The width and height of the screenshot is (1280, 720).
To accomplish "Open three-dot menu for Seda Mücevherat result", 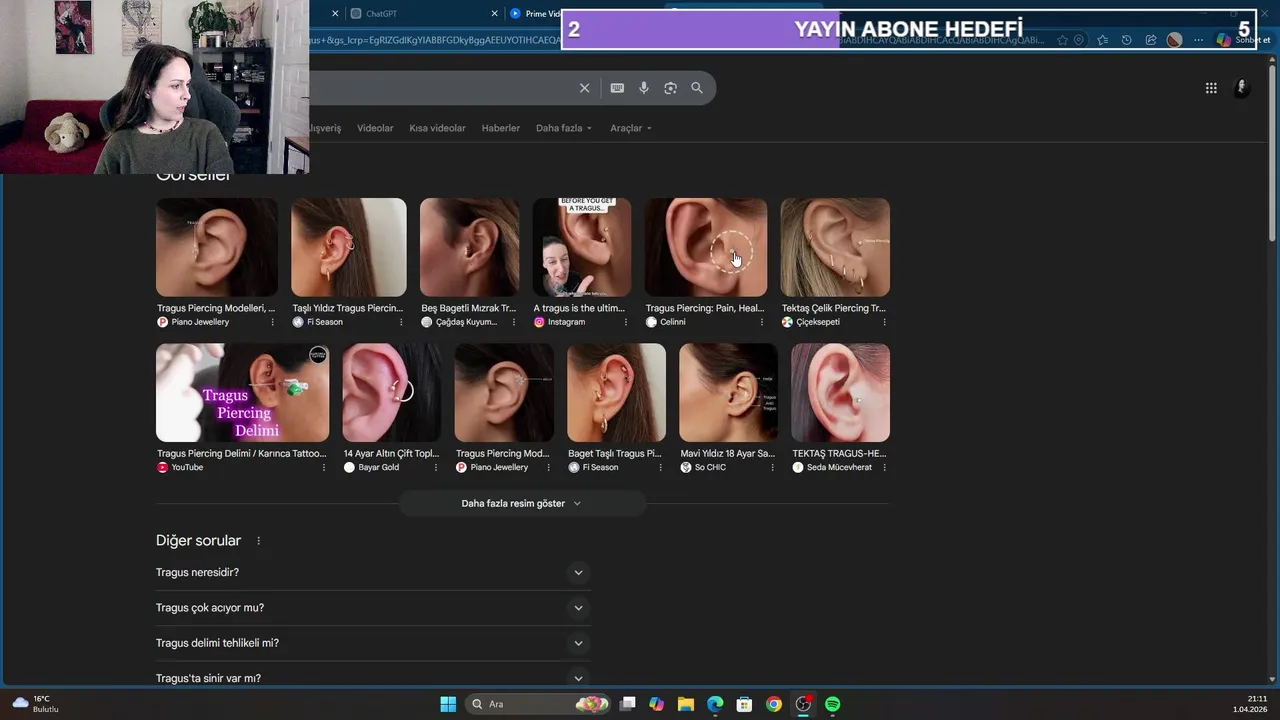I will click(885, 467).
